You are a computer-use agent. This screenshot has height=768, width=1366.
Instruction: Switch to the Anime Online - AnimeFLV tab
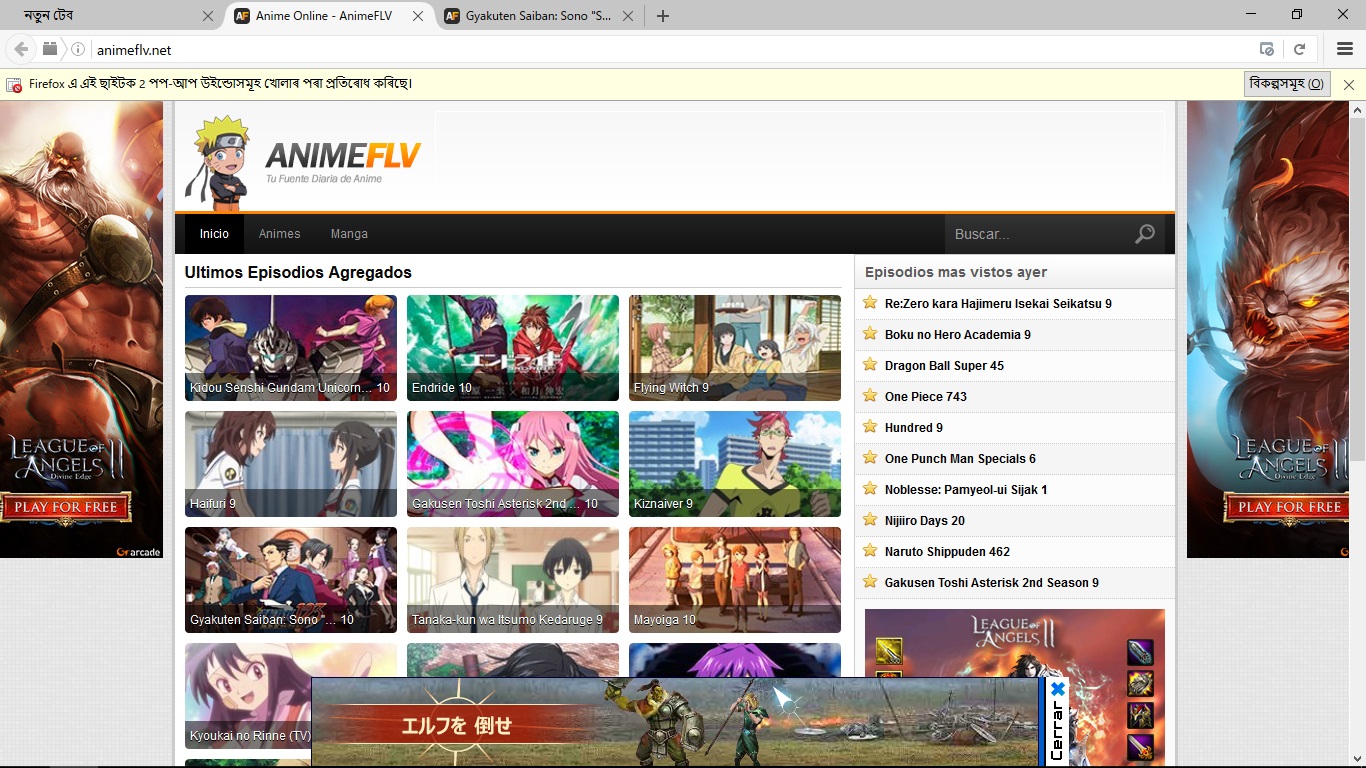point(323,16)
